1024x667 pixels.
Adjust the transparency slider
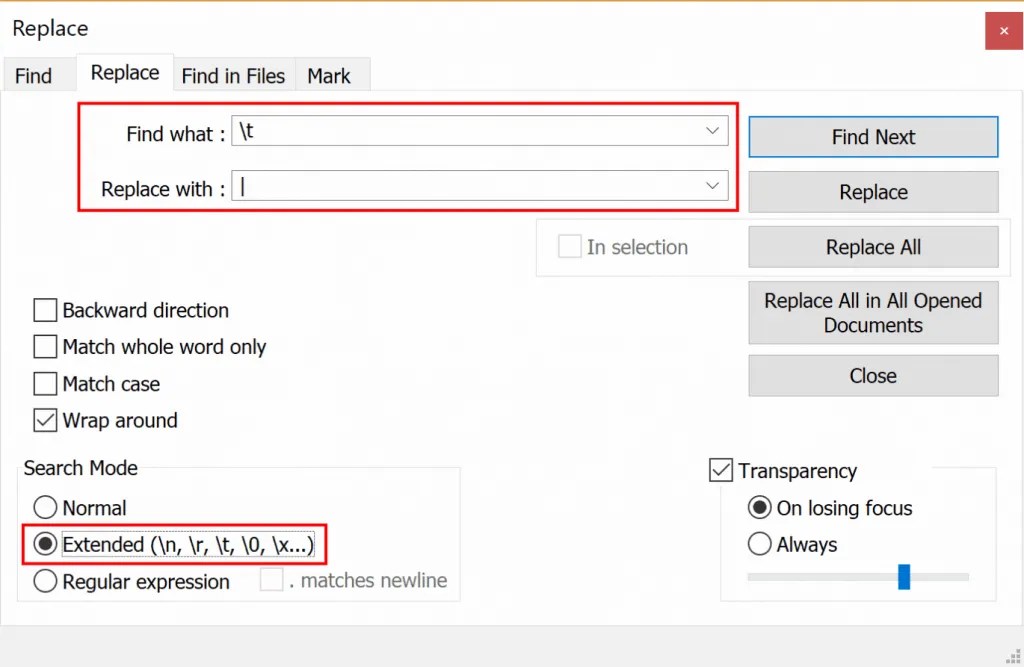click(903, 576)
